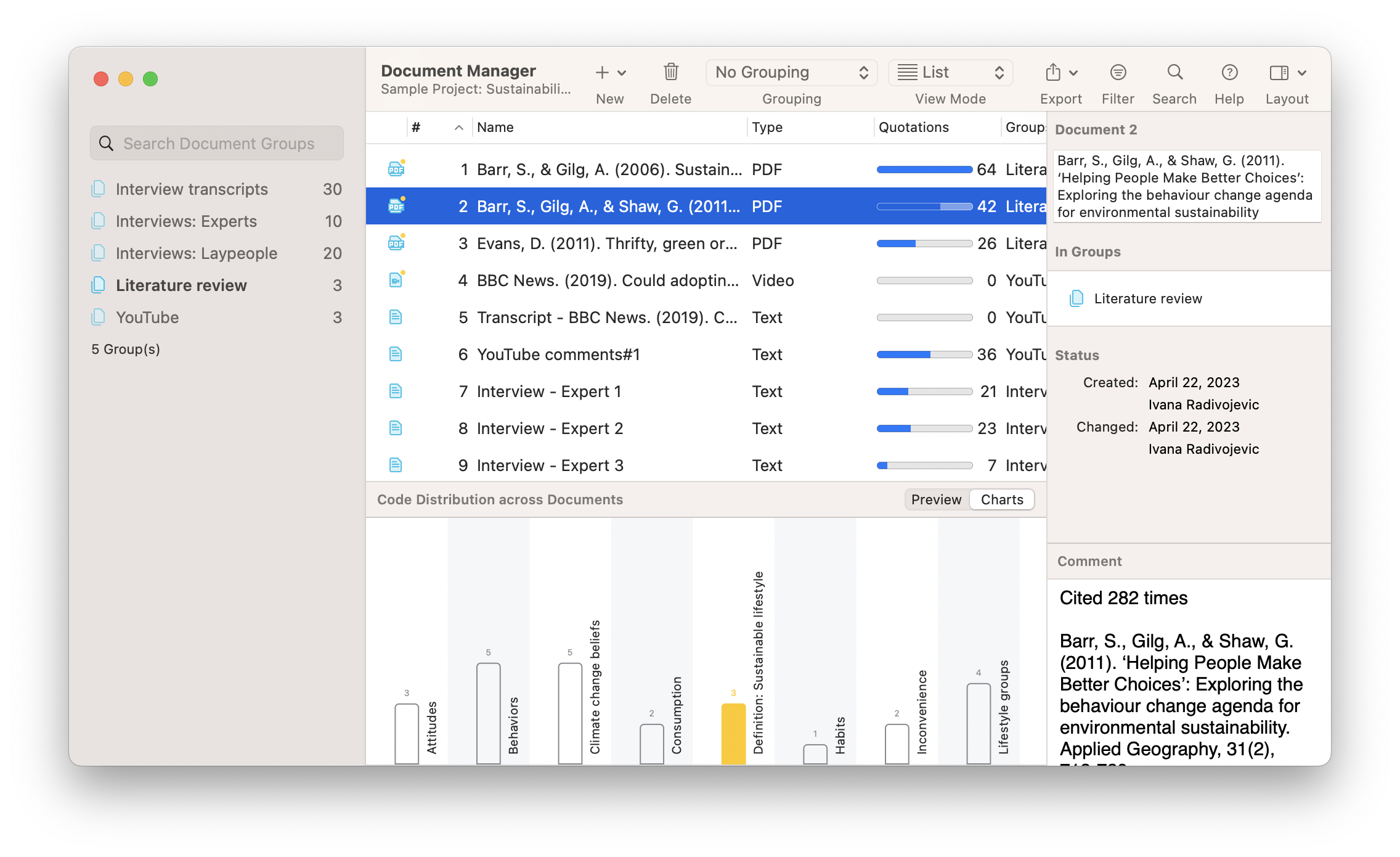This screenshot has height=857, width=1400.
Task: Select YouTube document group in sidebar
Action: (x=147, y=318)
